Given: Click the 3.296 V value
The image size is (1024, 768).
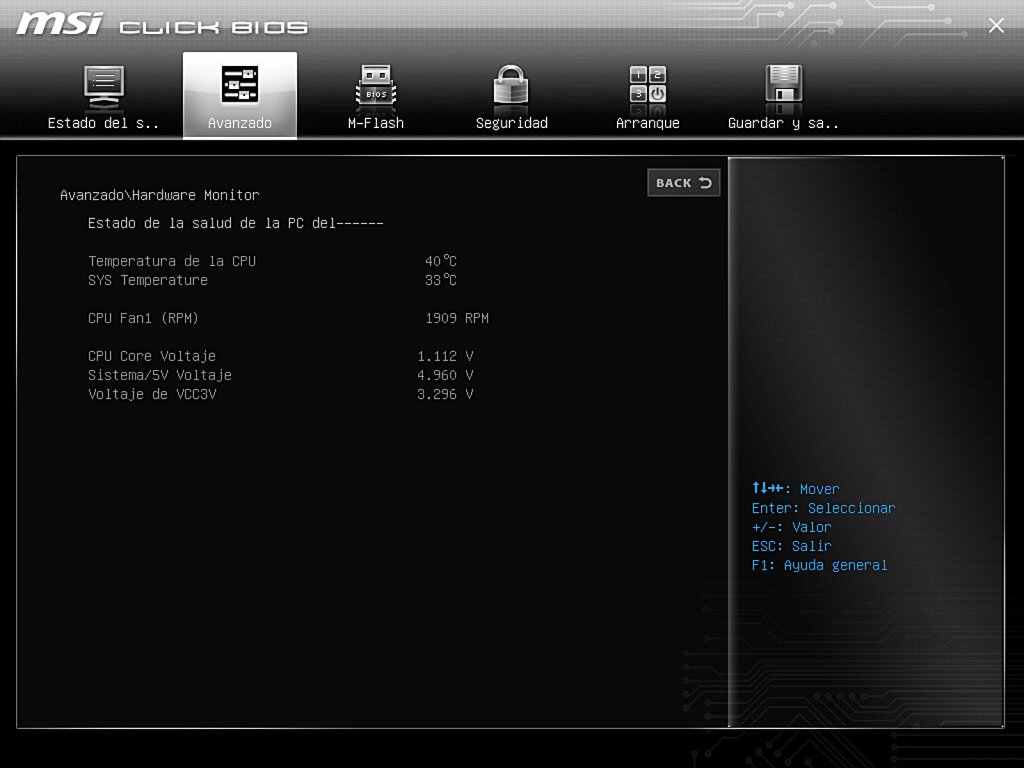Looking at the screenshot, I should [x=445, y=394].
